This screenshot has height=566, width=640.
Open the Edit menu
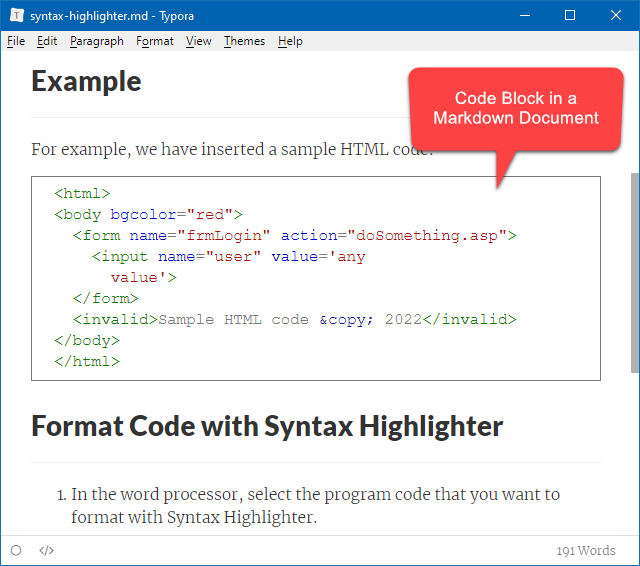(x=47, y=41)
